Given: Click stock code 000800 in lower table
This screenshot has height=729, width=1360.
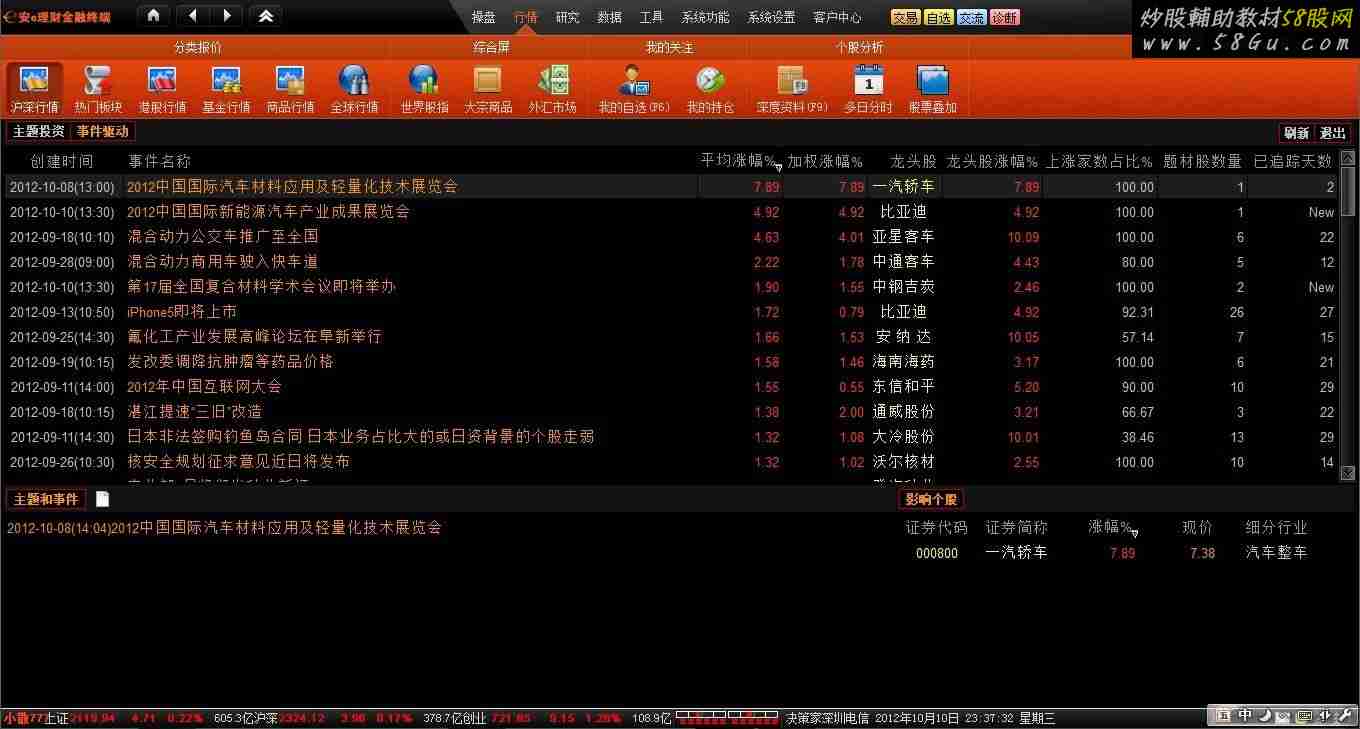Looking at the screenshot, I should point(937,552).
